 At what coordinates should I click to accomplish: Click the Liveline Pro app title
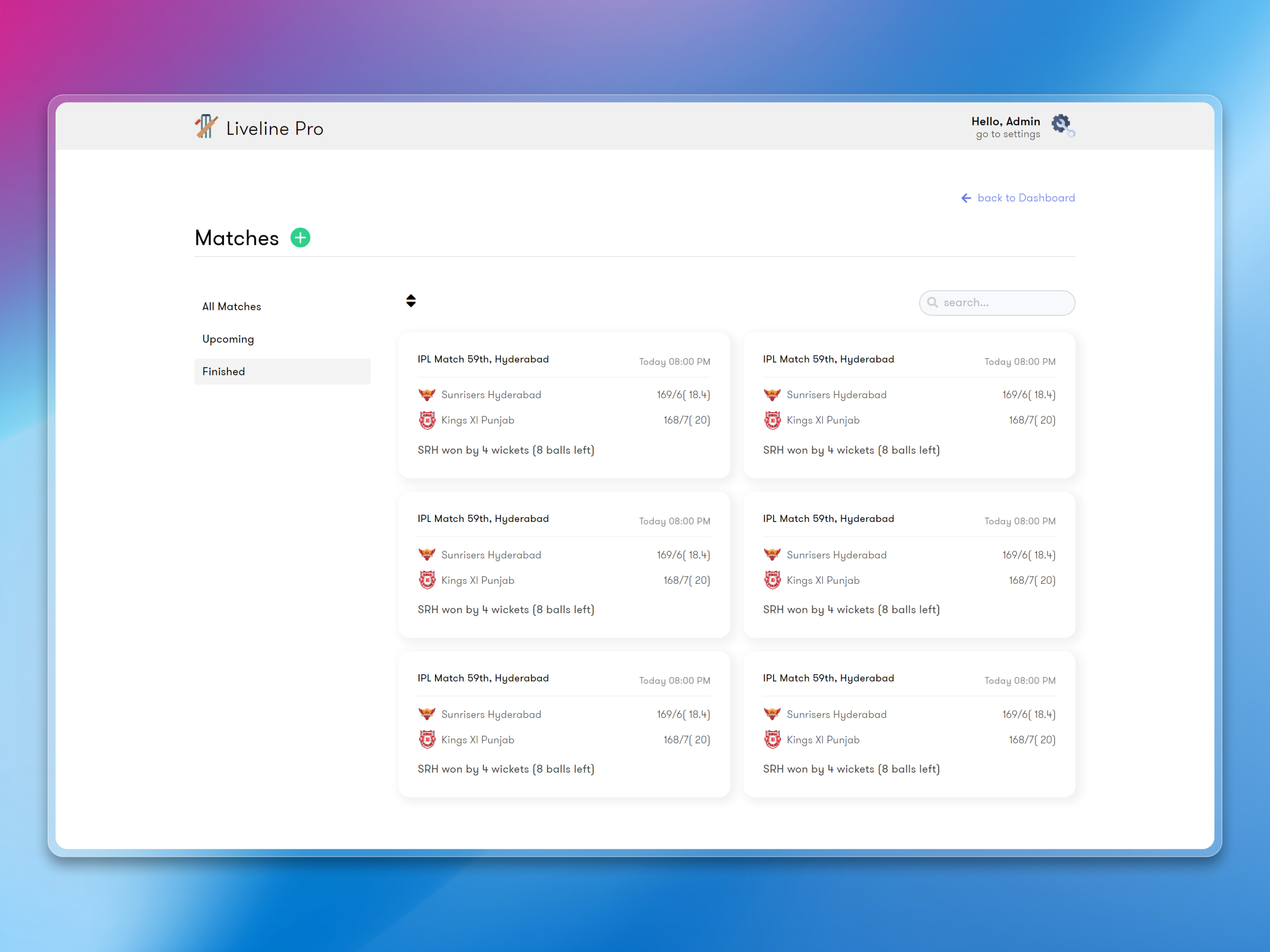coord(275,129)
